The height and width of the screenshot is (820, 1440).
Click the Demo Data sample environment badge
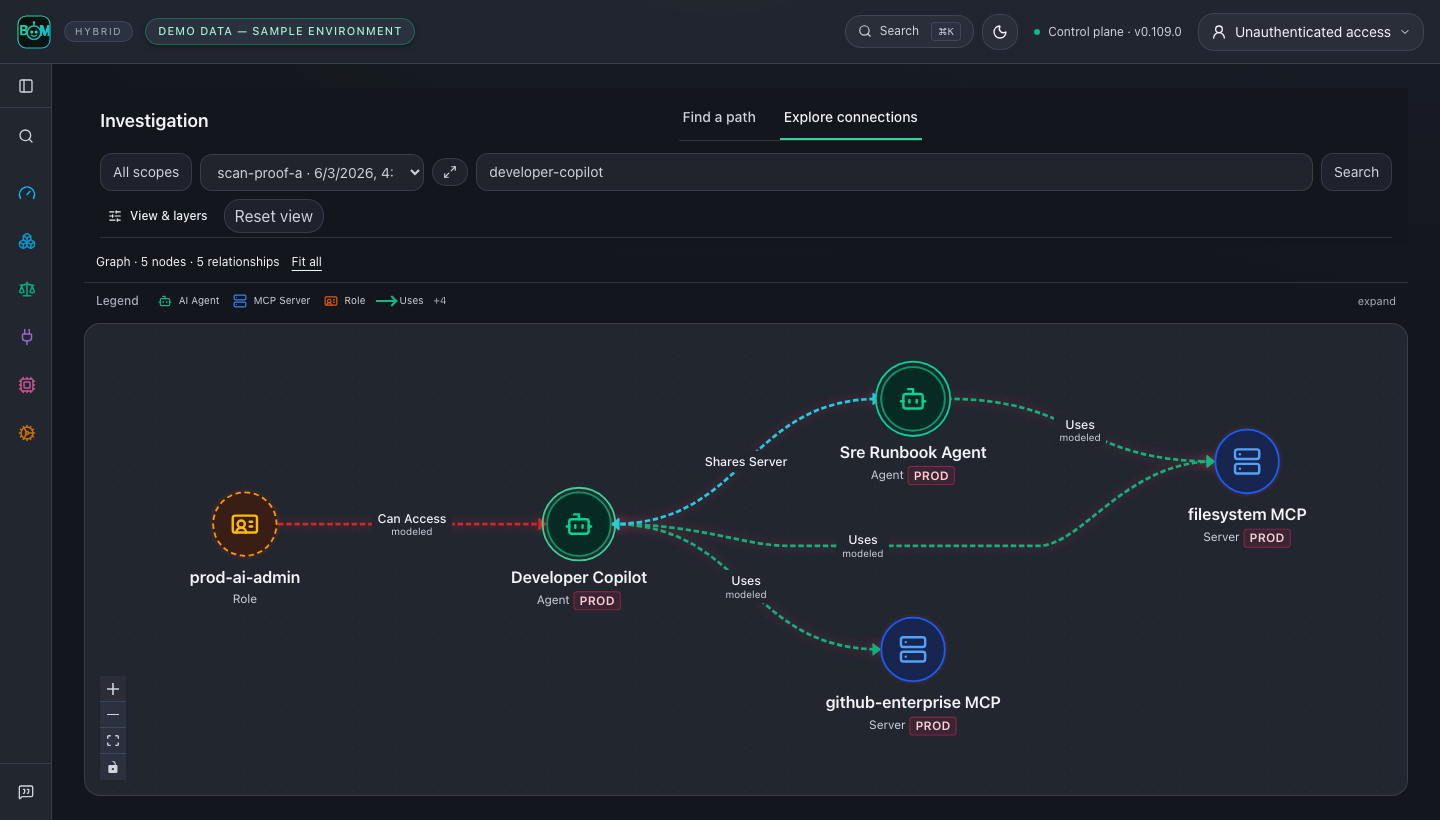pos(280,32)
